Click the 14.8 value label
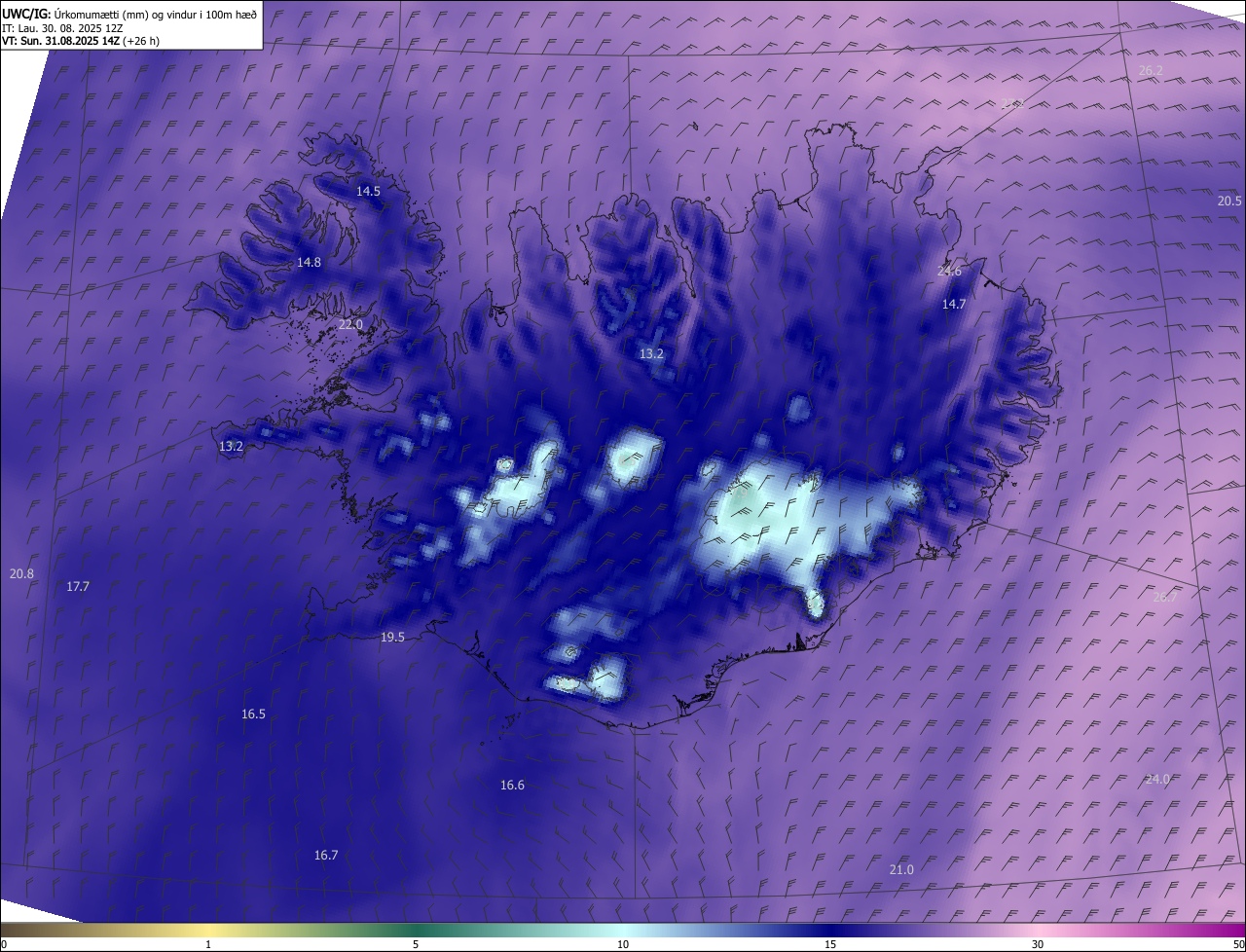Image resolution: width=1246 pixels, height=952 pixels. coord(309,263)
